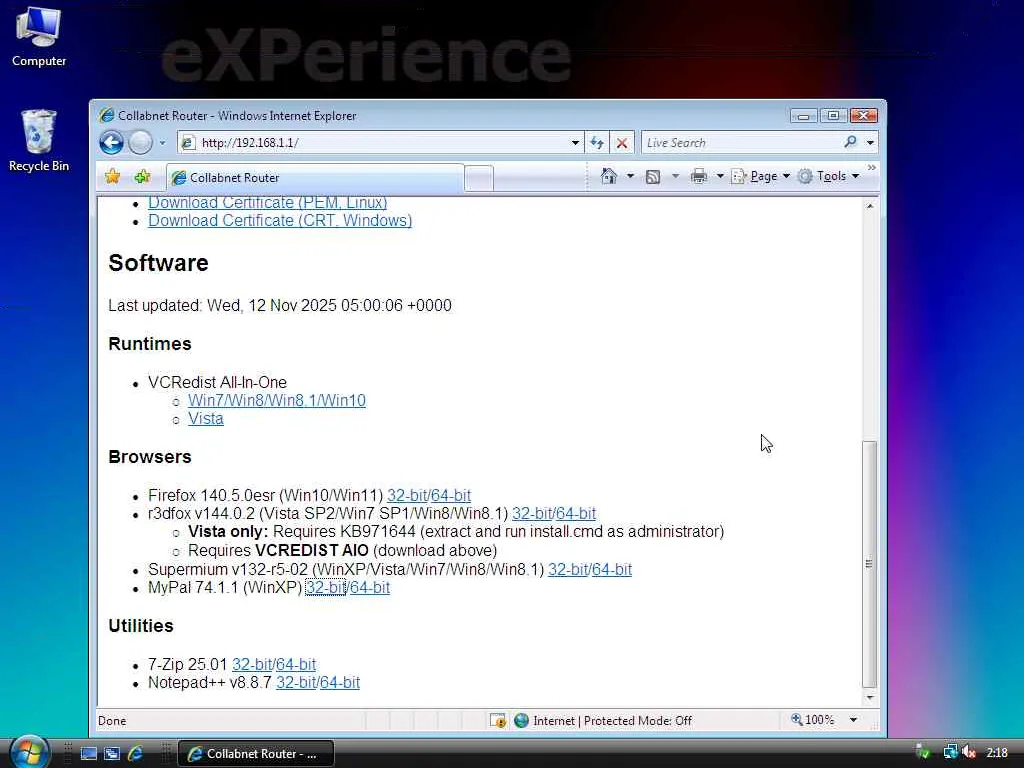Click the IE page icon in title bar
Viewport: 1024px width, 768px height.
click(106, 116)
